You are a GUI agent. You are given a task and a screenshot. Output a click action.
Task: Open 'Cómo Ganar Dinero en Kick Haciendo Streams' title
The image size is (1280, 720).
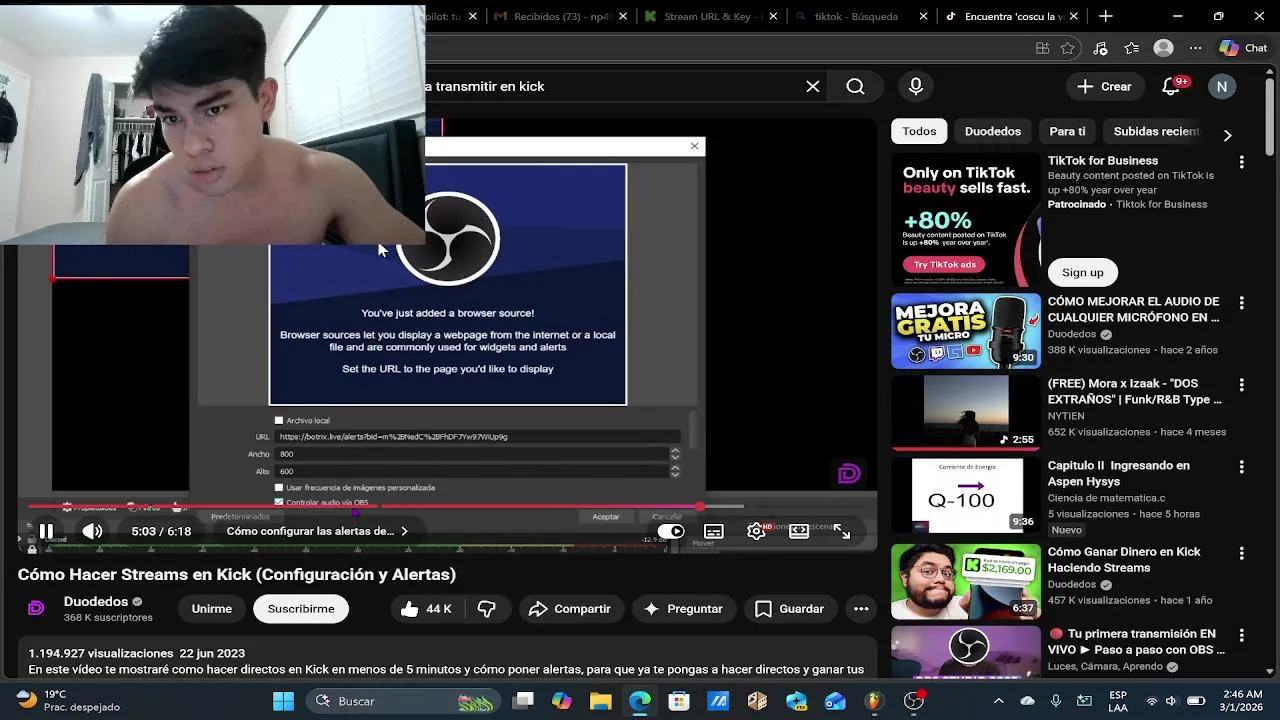(1124, 560)
